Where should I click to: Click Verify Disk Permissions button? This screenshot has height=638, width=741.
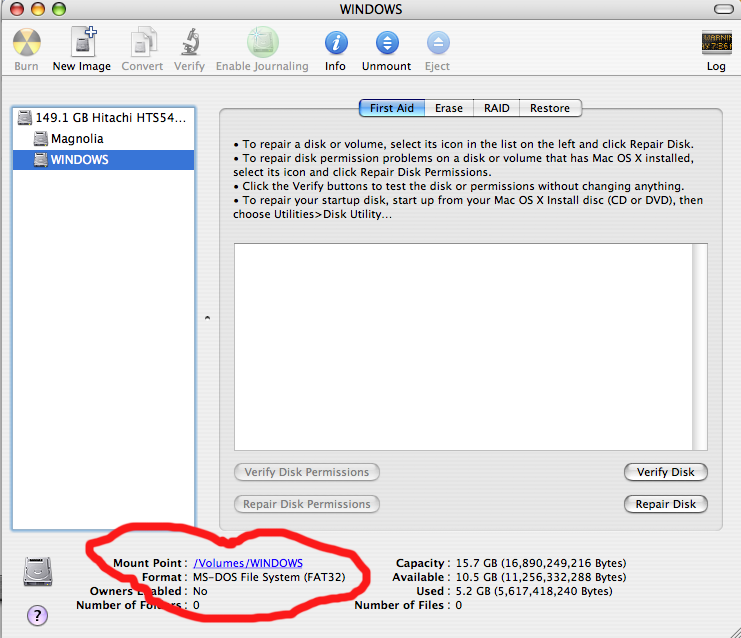(x=307, y=472)
